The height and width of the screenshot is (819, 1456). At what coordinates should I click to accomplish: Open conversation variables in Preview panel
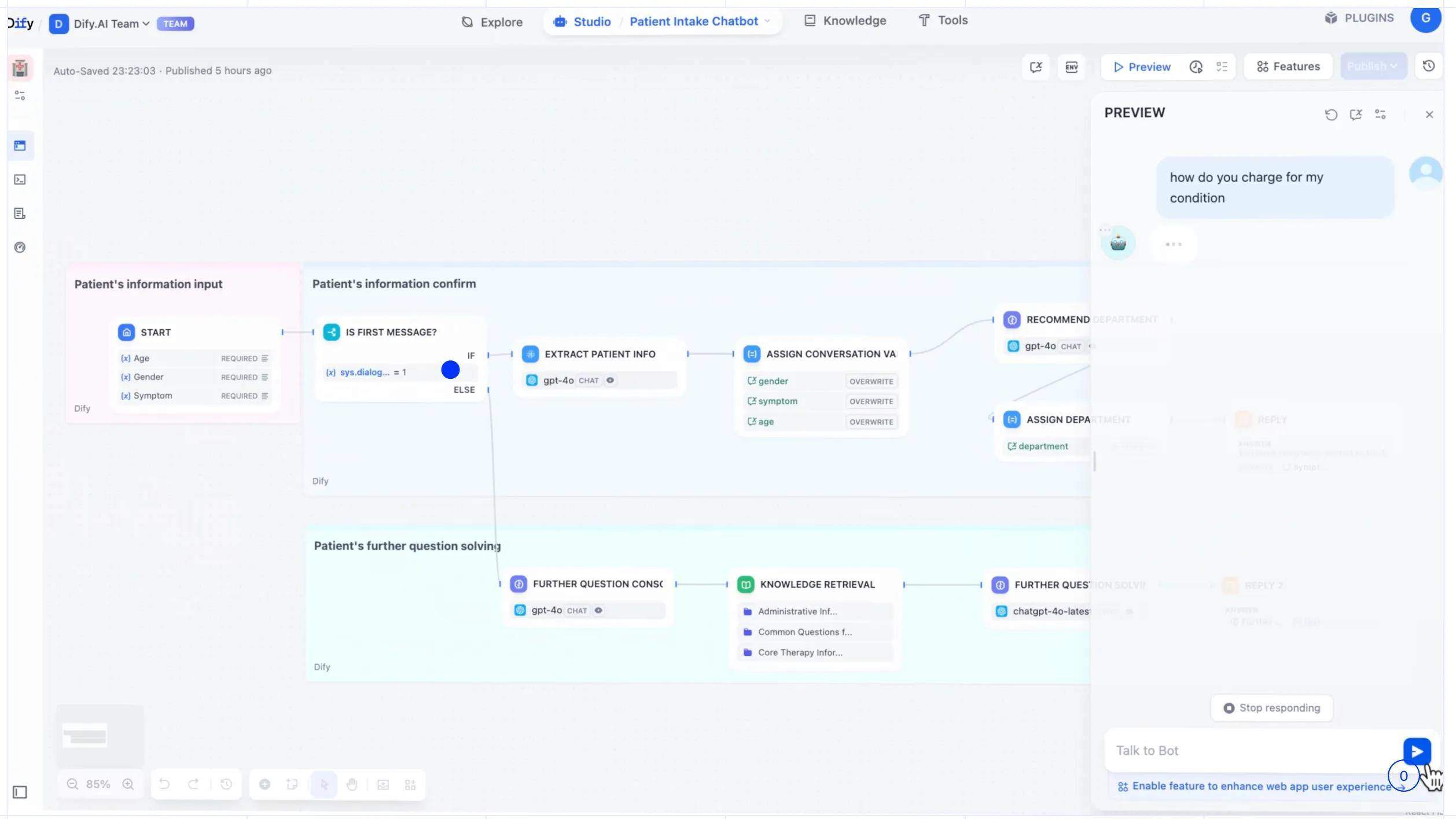pyautogui.click(x=1355, y=115)
